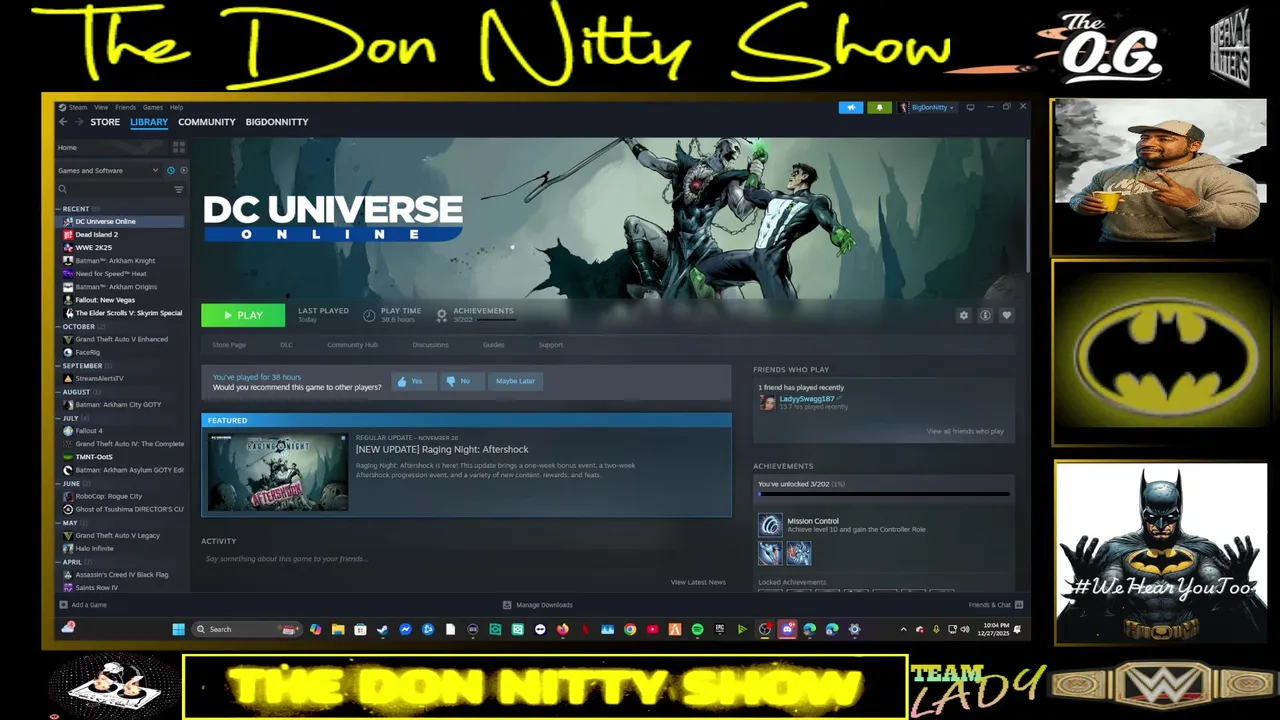This screenshot has height=720, width=1280.
Task: Open the BIGDONNITTY profile tab
Action: 277,122
